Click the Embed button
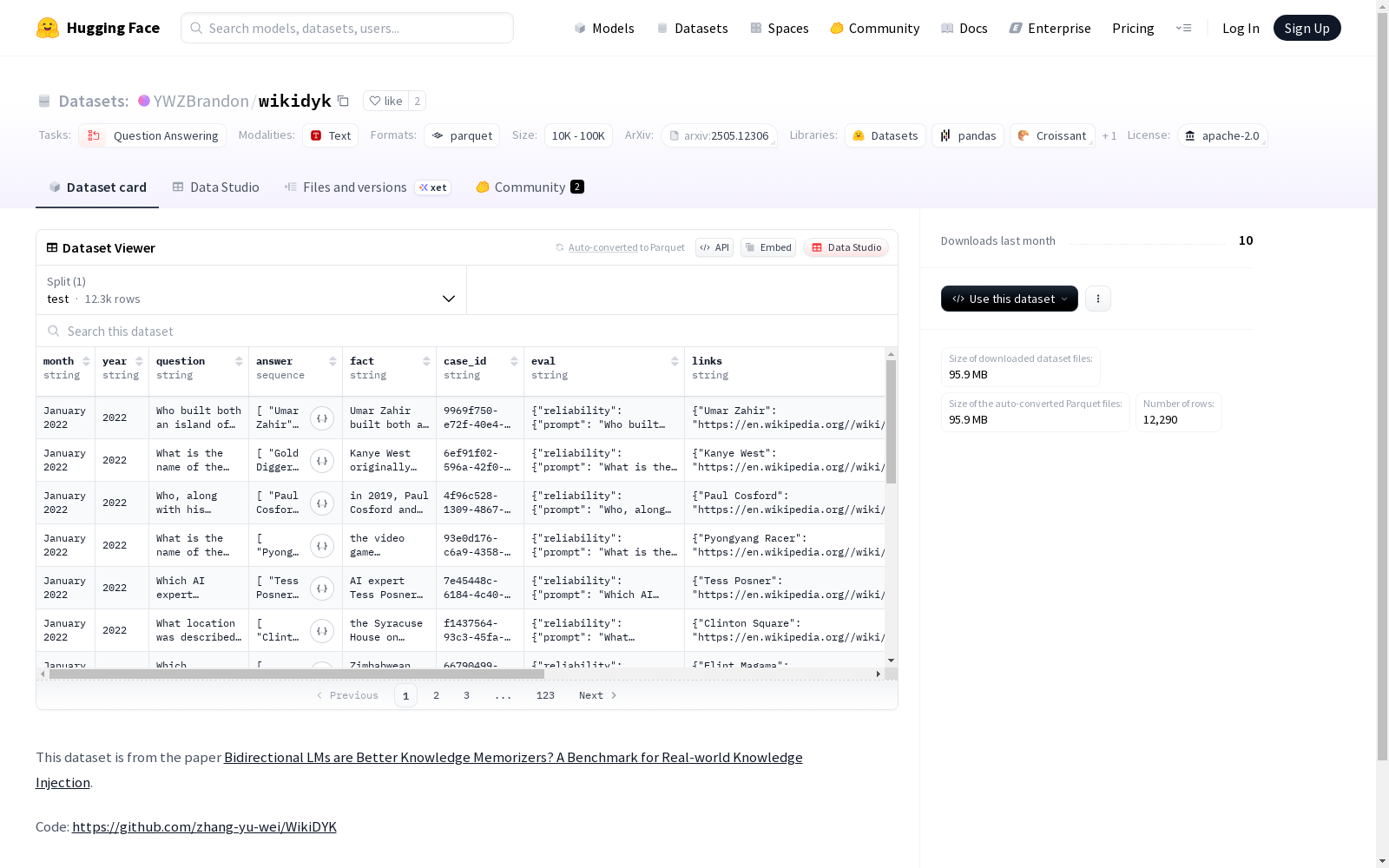 tap(768, 247)
